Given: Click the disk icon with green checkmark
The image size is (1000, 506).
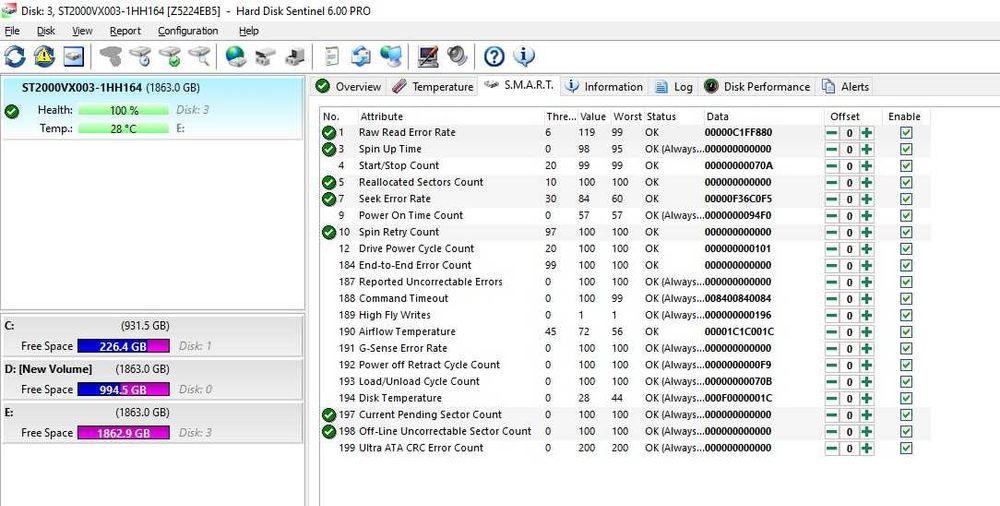Looking at the screenshot, I should click(170, 56).
